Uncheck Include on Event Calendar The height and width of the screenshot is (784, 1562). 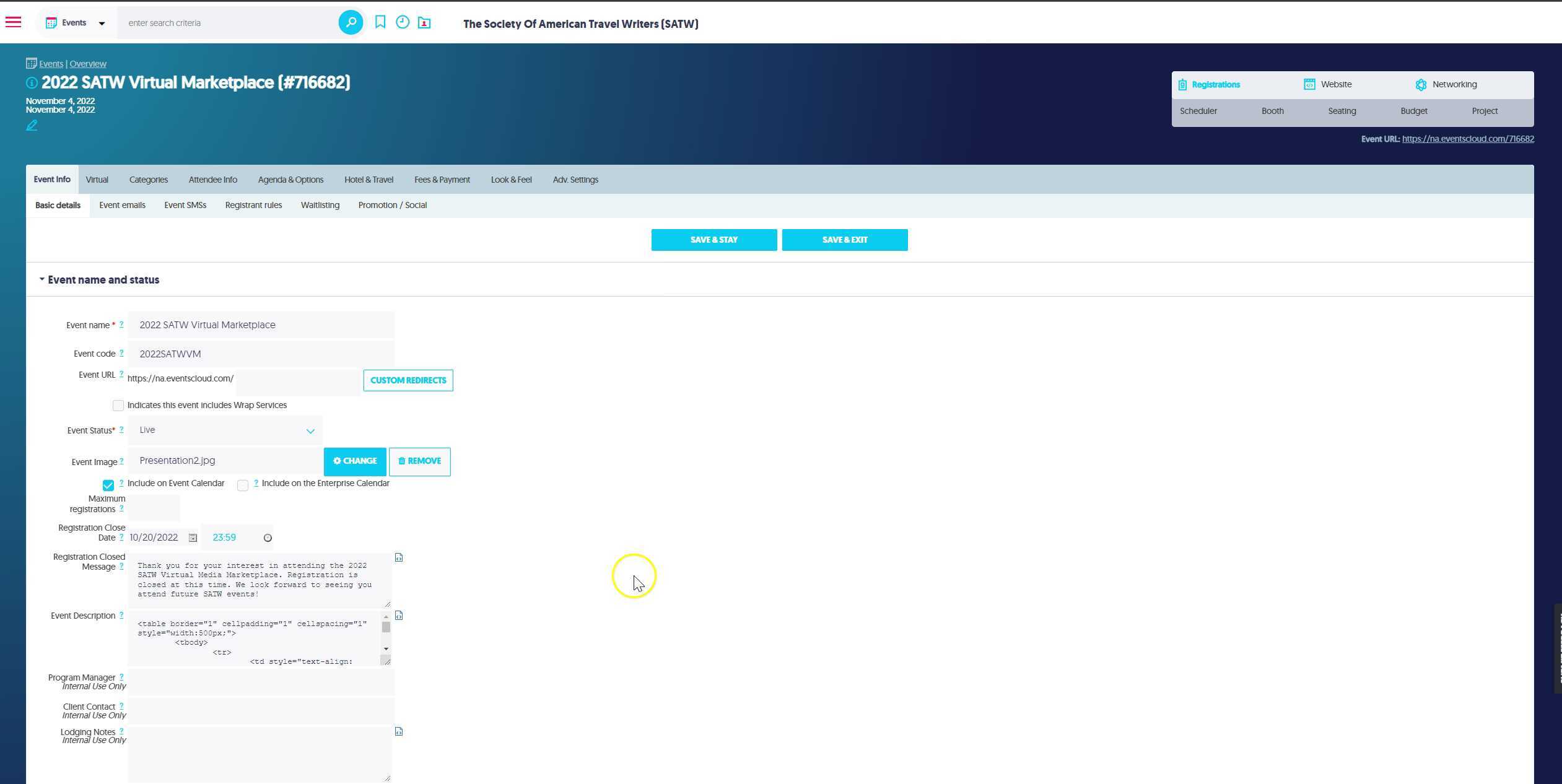108,485
